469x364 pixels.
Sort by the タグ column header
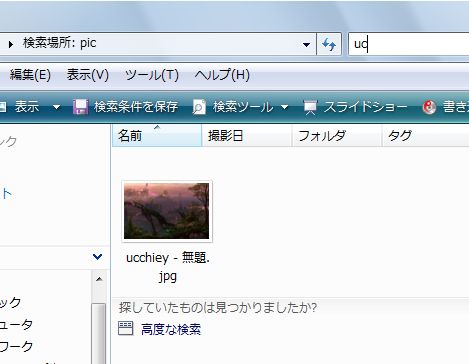point(425,135)
